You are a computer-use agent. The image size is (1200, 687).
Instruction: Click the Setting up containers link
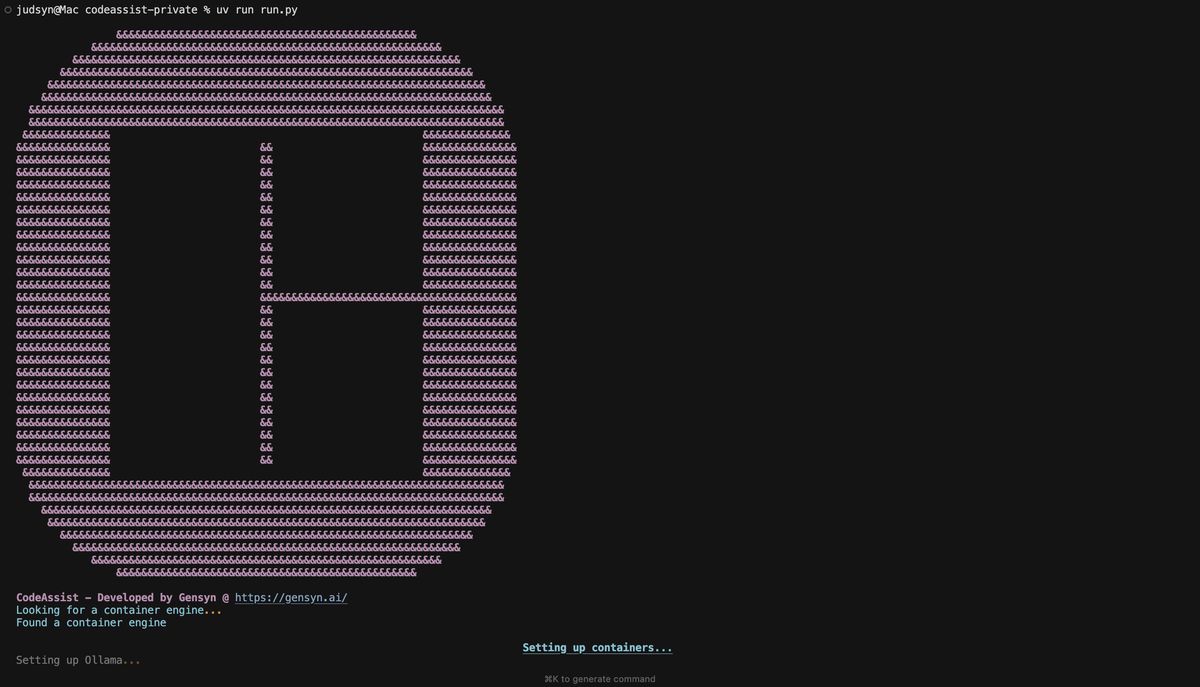coord(597,647)
